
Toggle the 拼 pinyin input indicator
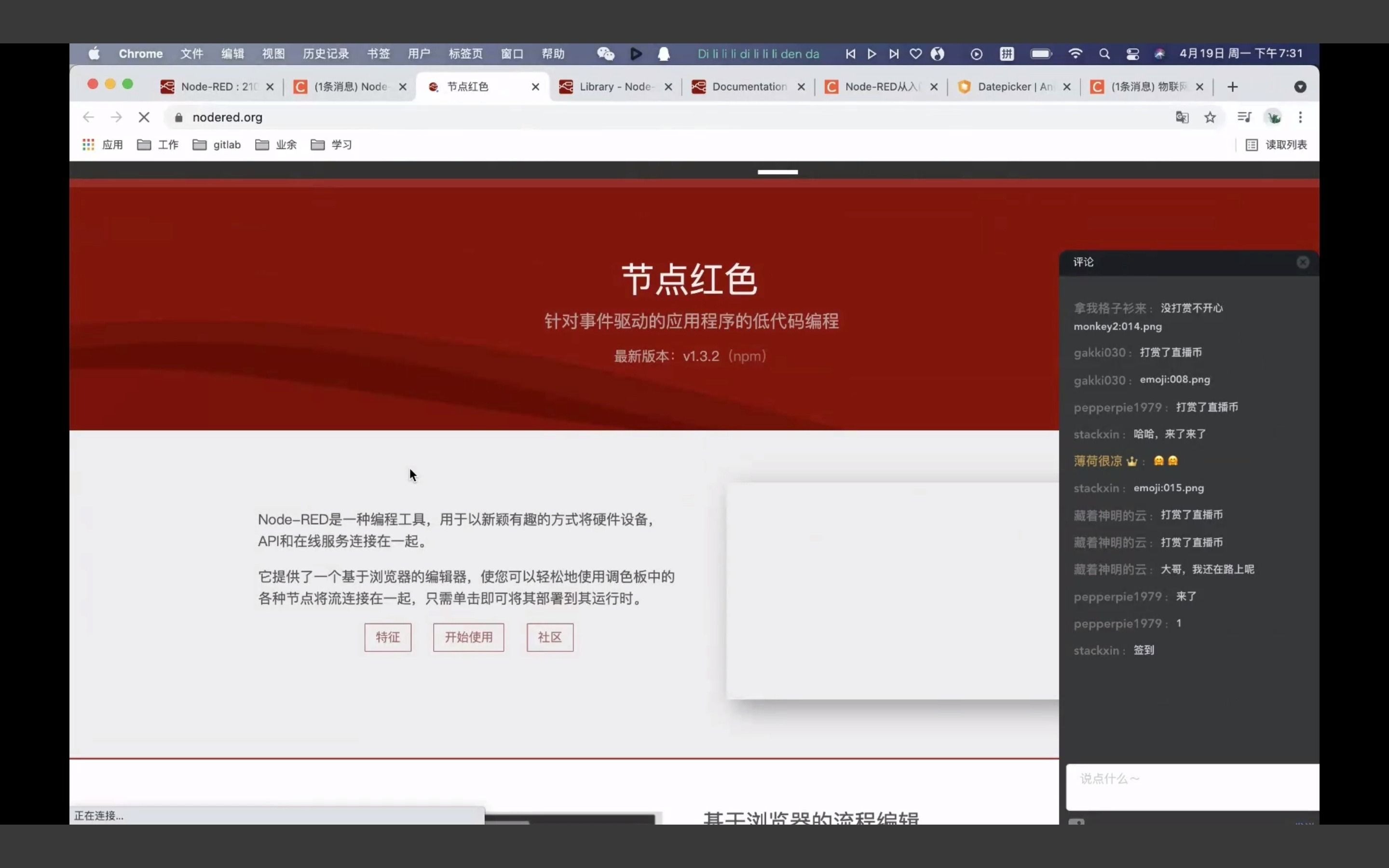pos(1008,54)
